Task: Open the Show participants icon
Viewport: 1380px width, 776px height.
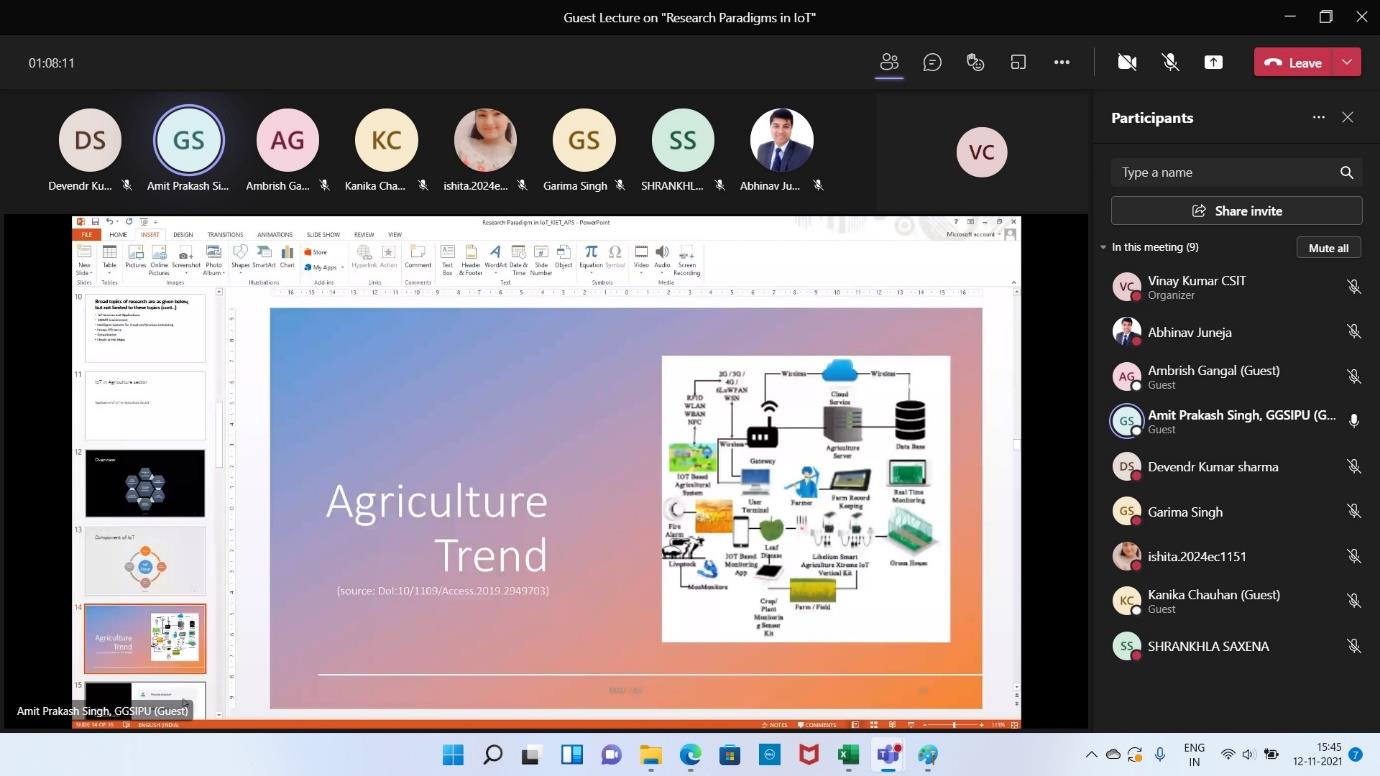Action: 889,62
